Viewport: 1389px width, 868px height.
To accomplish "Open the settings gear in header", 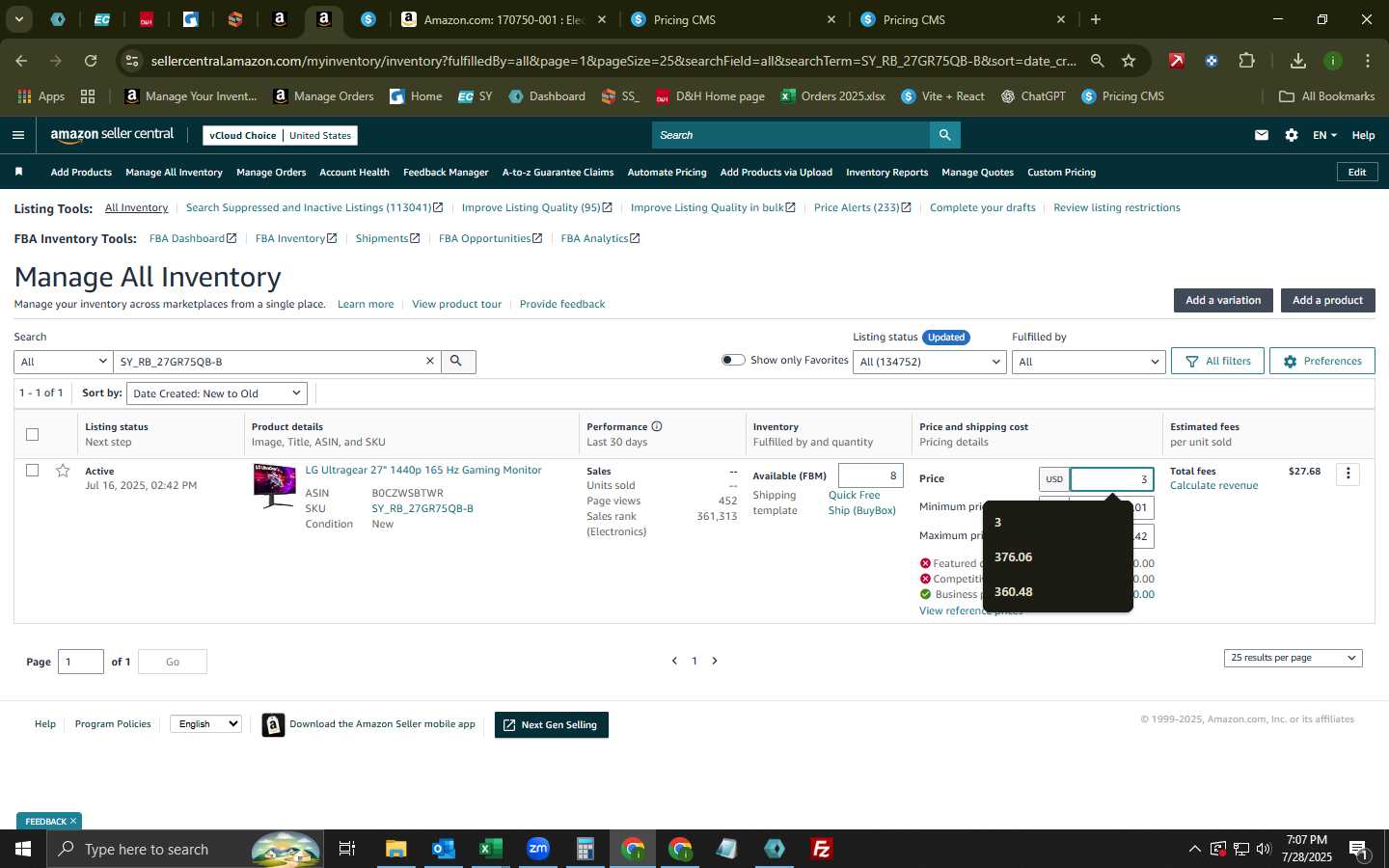I will [x=1292, y=135].
